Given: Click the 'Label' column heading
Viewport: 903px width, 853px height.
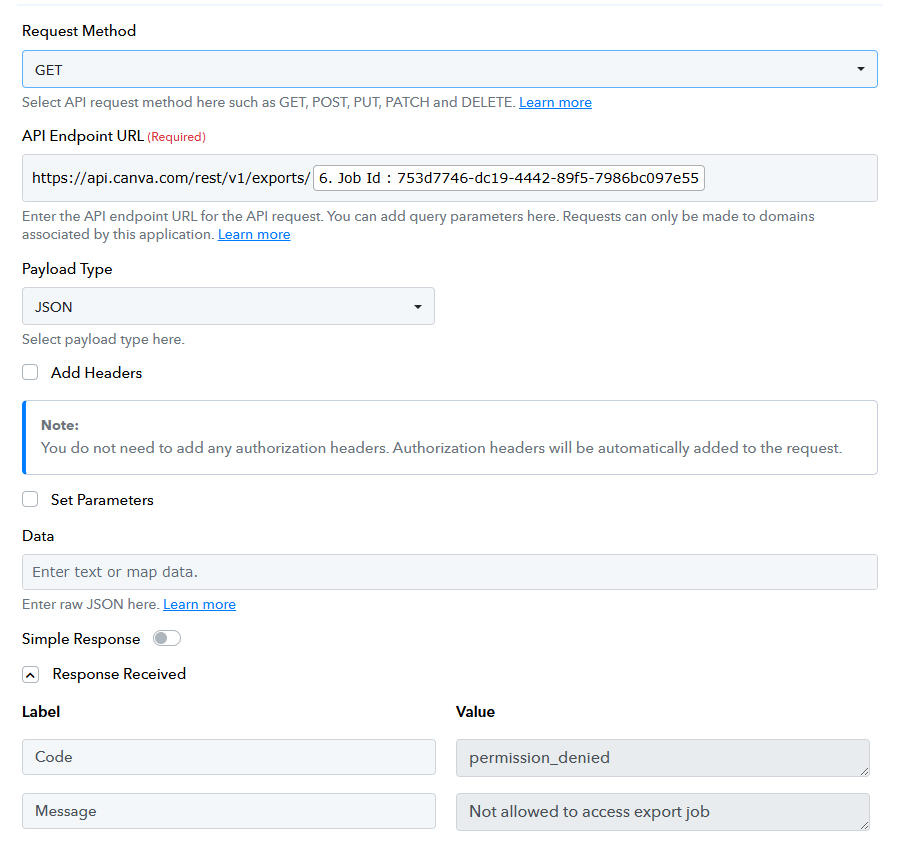Looking at the screenshot, I should [x=41, y=712].
